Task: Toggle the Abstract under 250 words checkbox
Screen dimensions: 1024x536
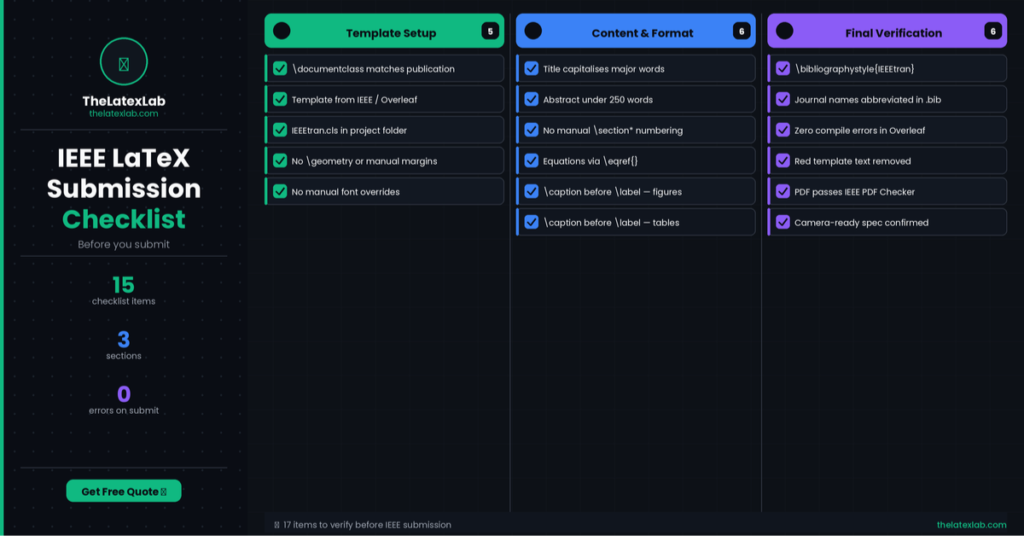Action: [532, 100]
